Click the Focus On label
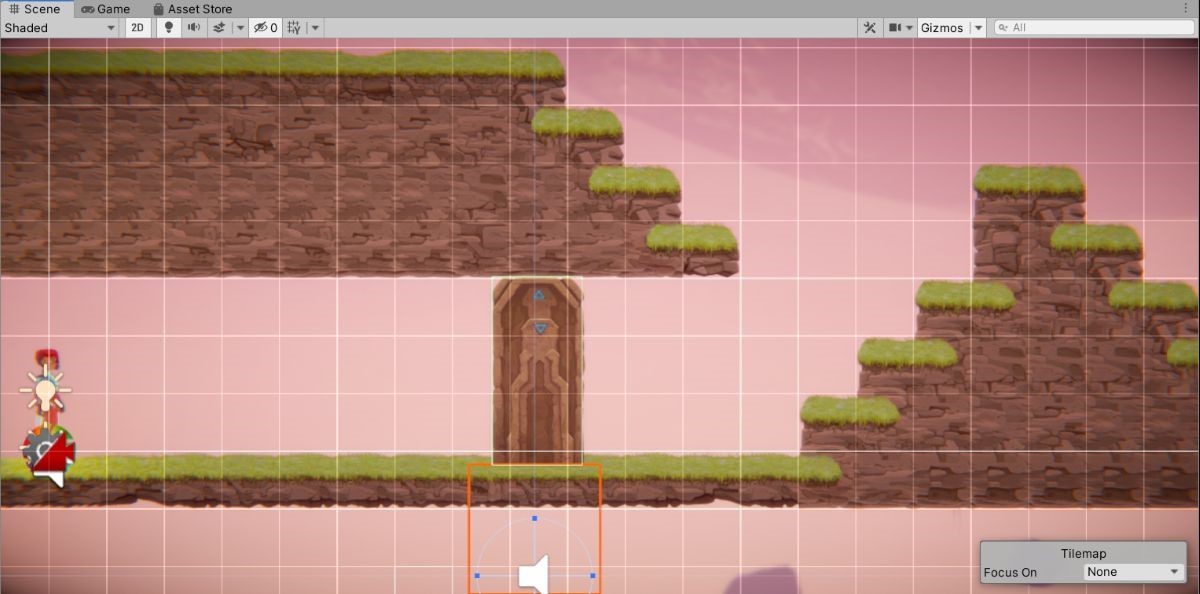Image resolution: width=1200 pixels, height=594 pixels. (x=1010, y=573)
